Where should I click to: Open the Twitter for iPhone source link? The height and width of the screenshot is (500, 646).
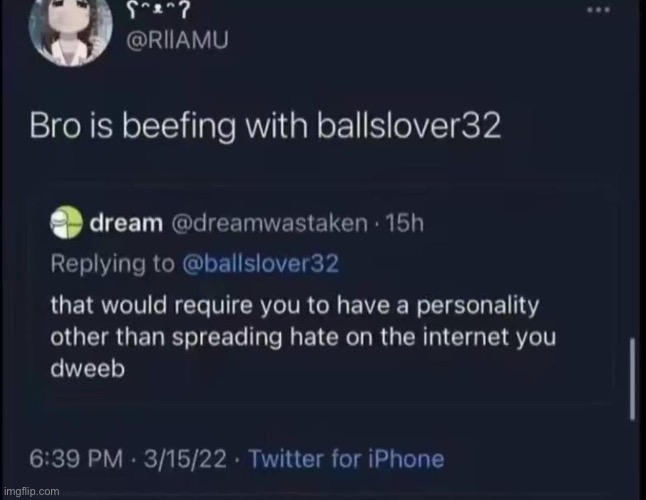click(346, 459)
